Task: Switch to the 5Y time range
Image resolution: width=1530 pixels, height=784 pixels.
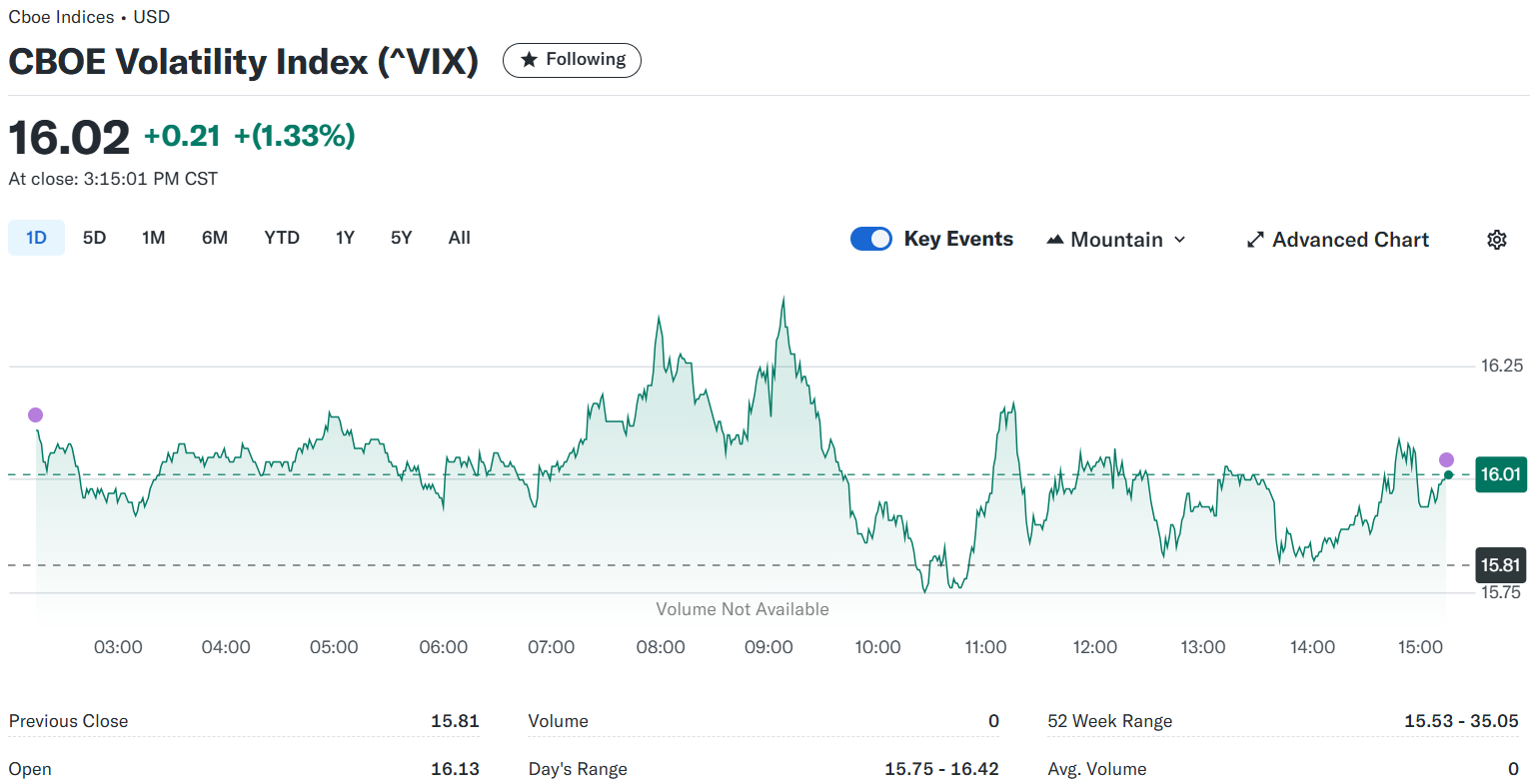Action: click(x=401, y=238)
